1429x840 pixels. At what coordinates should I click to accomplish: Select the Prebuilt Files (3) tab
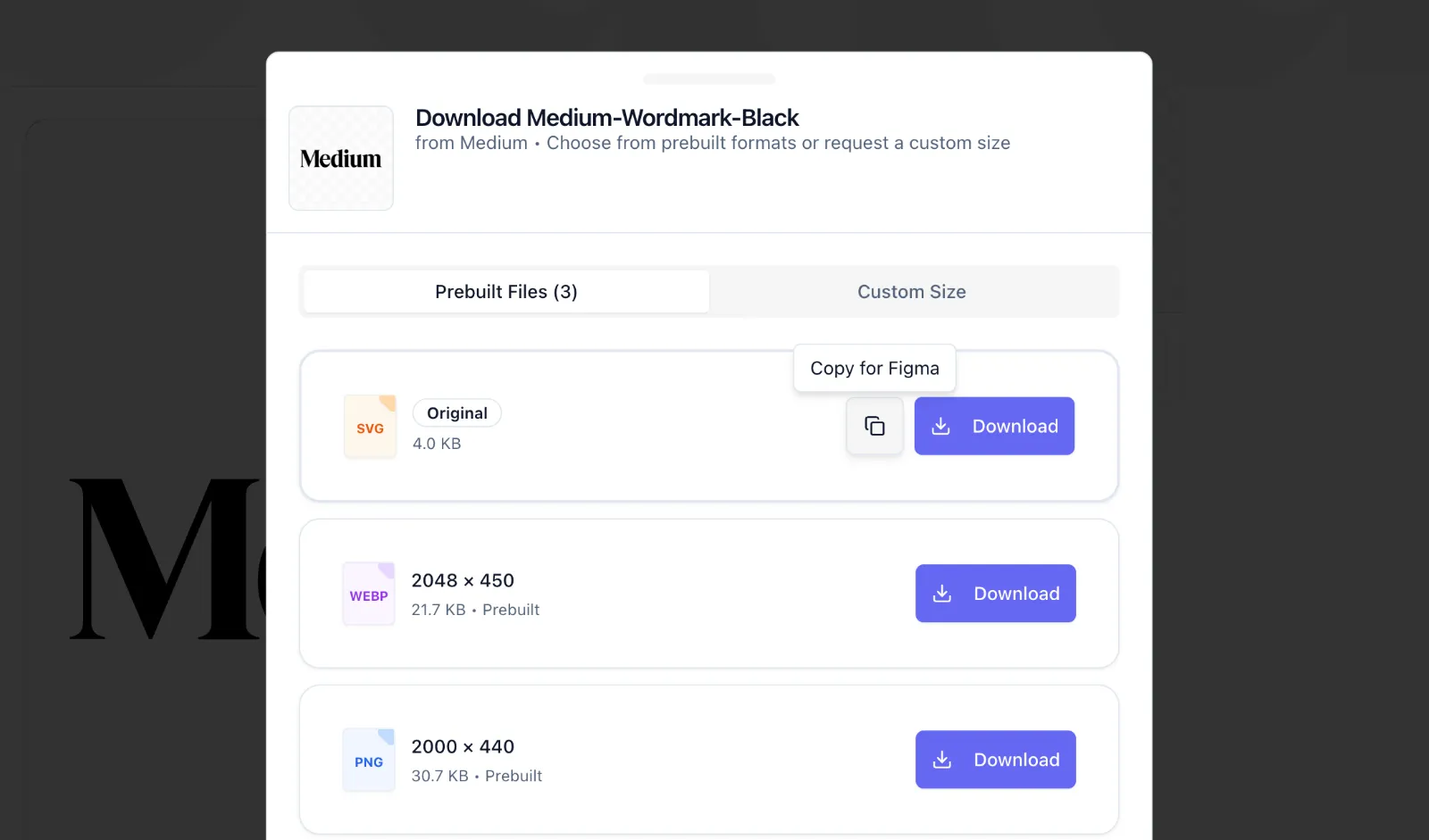[506, 292]
